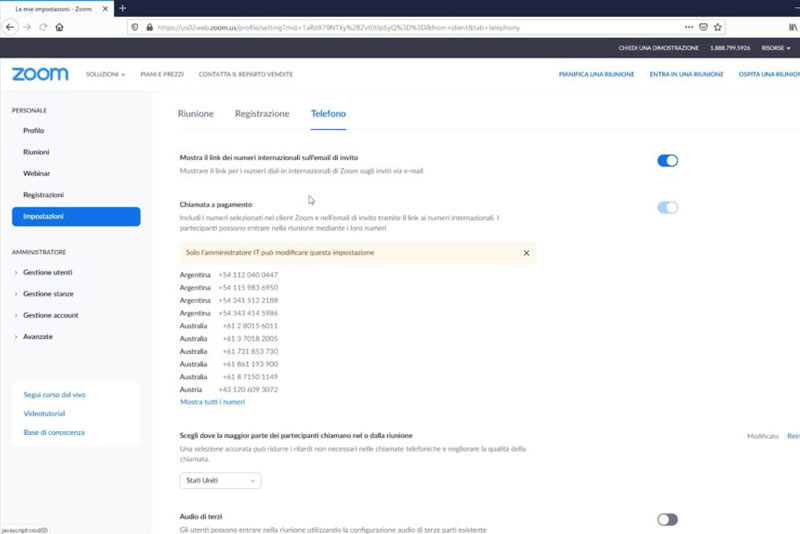The width and height of the screenshot is (800, 534).
Task: Enable Audio di terzi switch
Action: coord(667,520)
